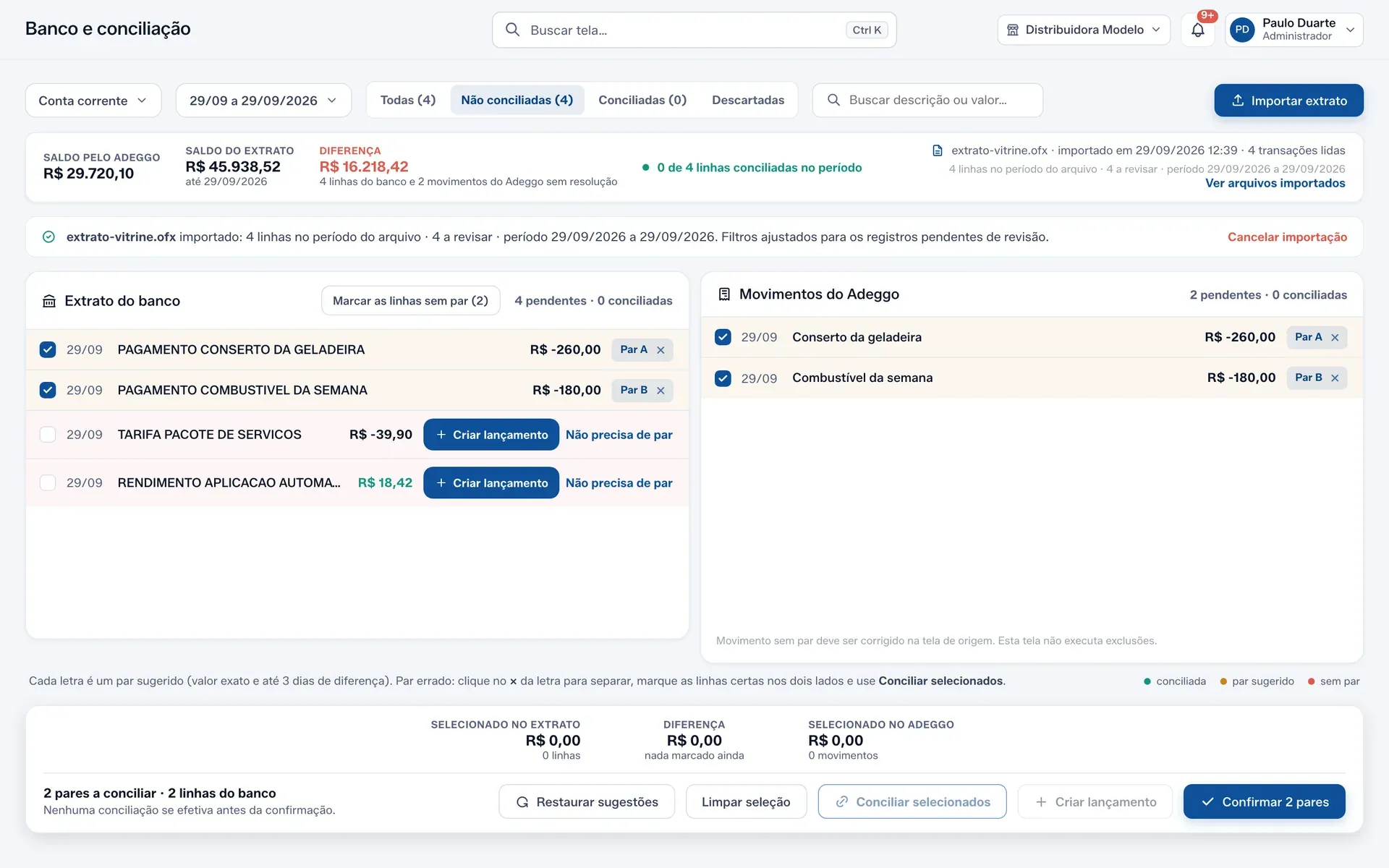This screenshot has height=868, width=1389.
Task: Open Ver arquivos importados link
Action: (x=1275, y=184)
